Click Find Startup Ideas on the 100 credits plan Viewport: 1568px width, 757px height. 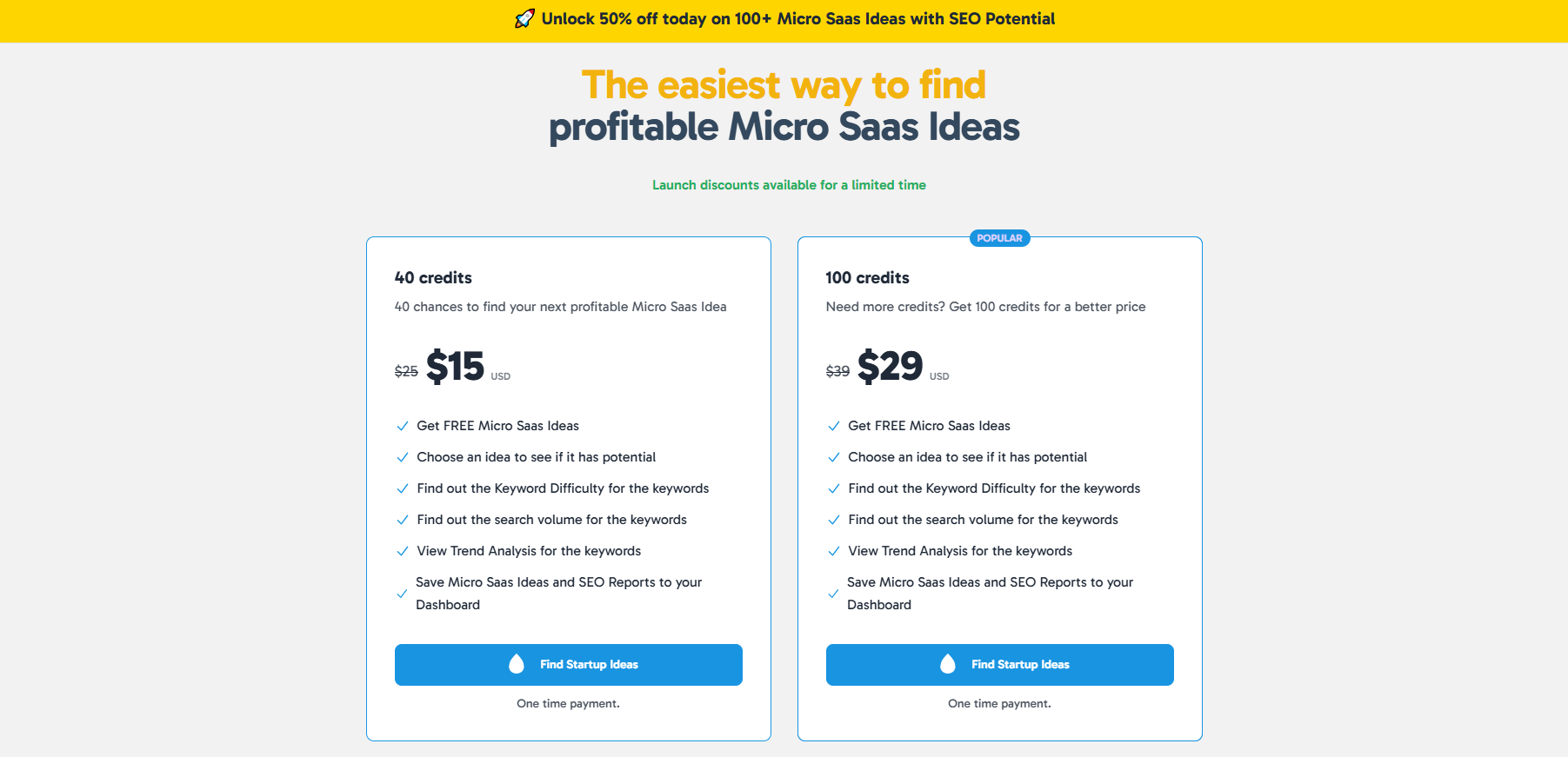point(999,664)
